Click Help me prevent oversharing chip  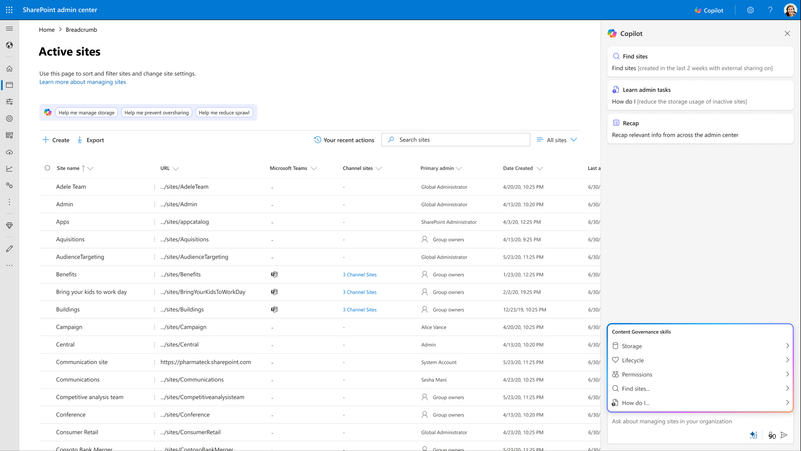tap(156, 112)
